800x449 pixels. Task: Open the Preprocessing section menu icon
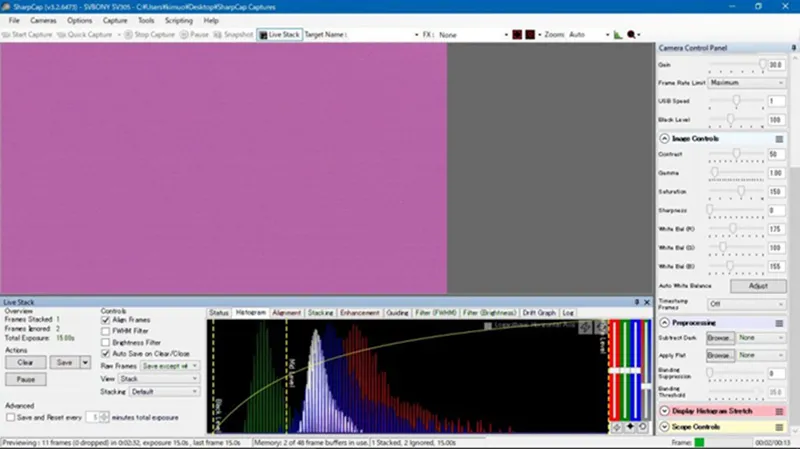click(x=779, y=323)
